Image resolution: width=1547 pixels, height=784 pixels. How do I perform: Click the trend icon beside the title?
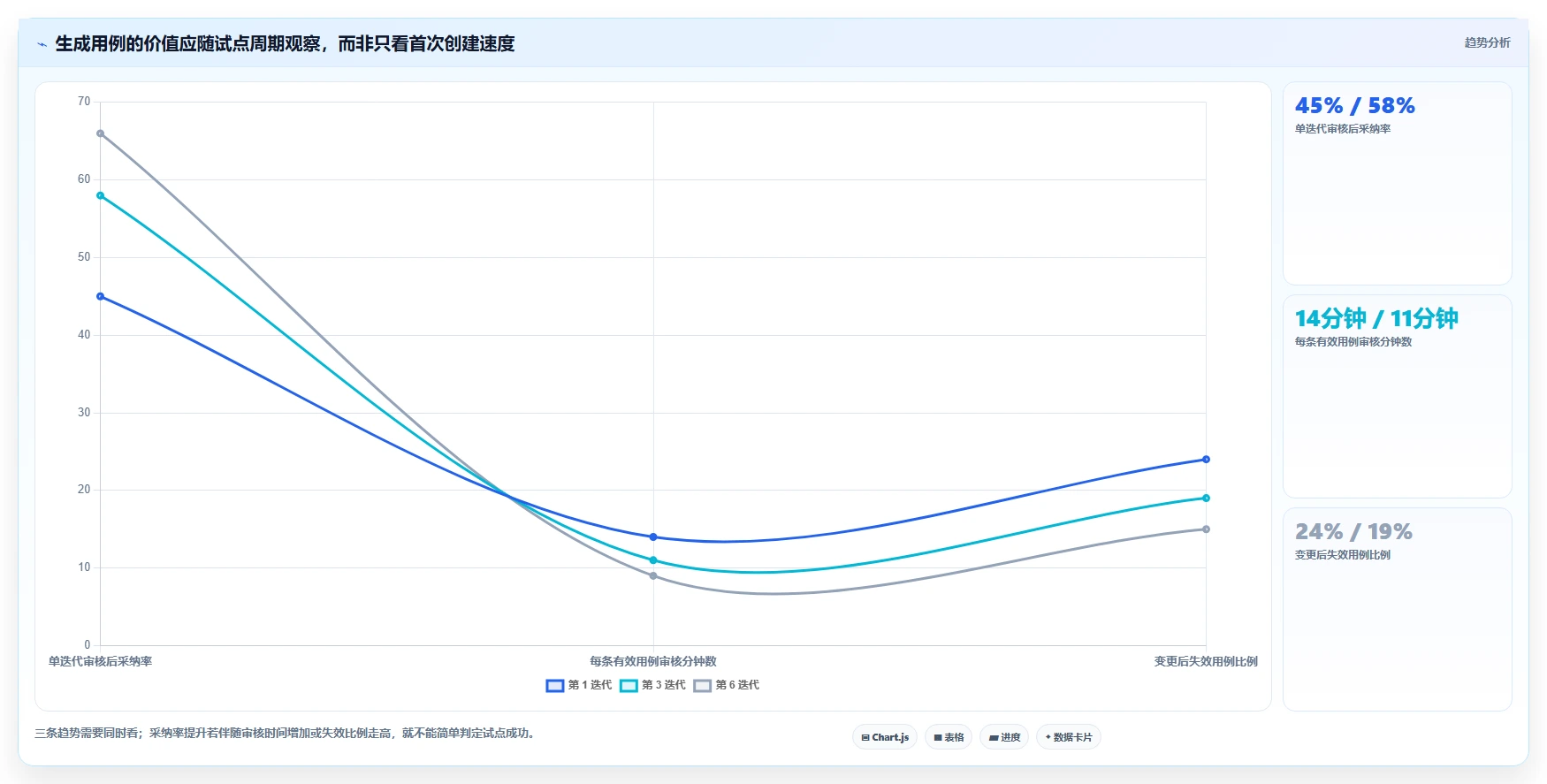pos(42,44)
